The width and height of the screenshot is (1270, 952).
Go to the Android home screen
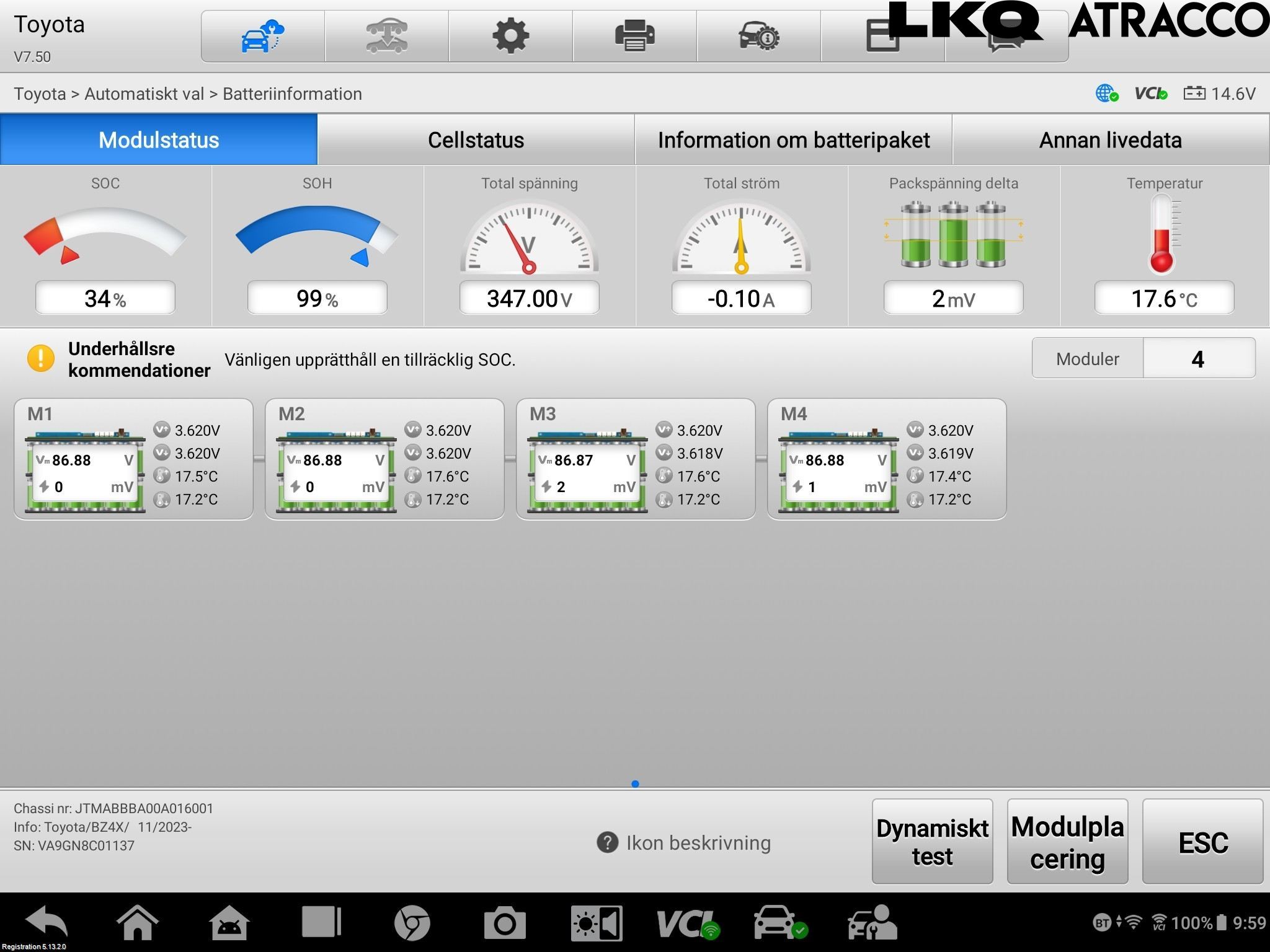tap(138, 922)
